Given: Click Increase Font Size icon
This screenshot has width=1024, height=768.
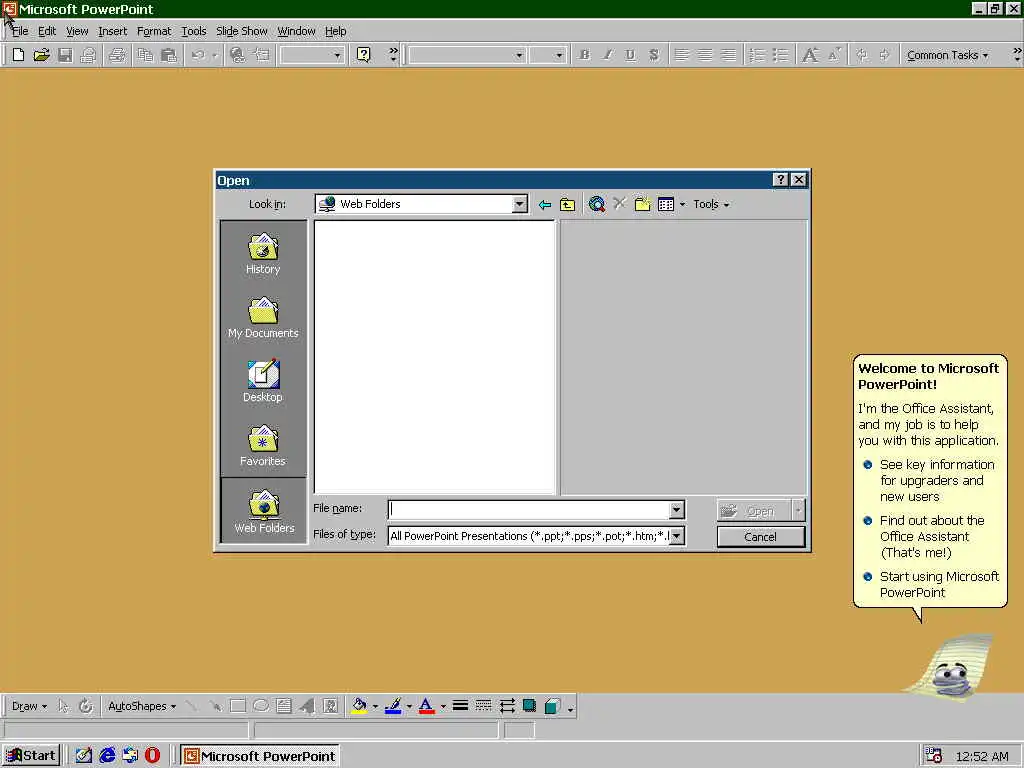Looking at the screenshot, I should (x=810, y=55).
